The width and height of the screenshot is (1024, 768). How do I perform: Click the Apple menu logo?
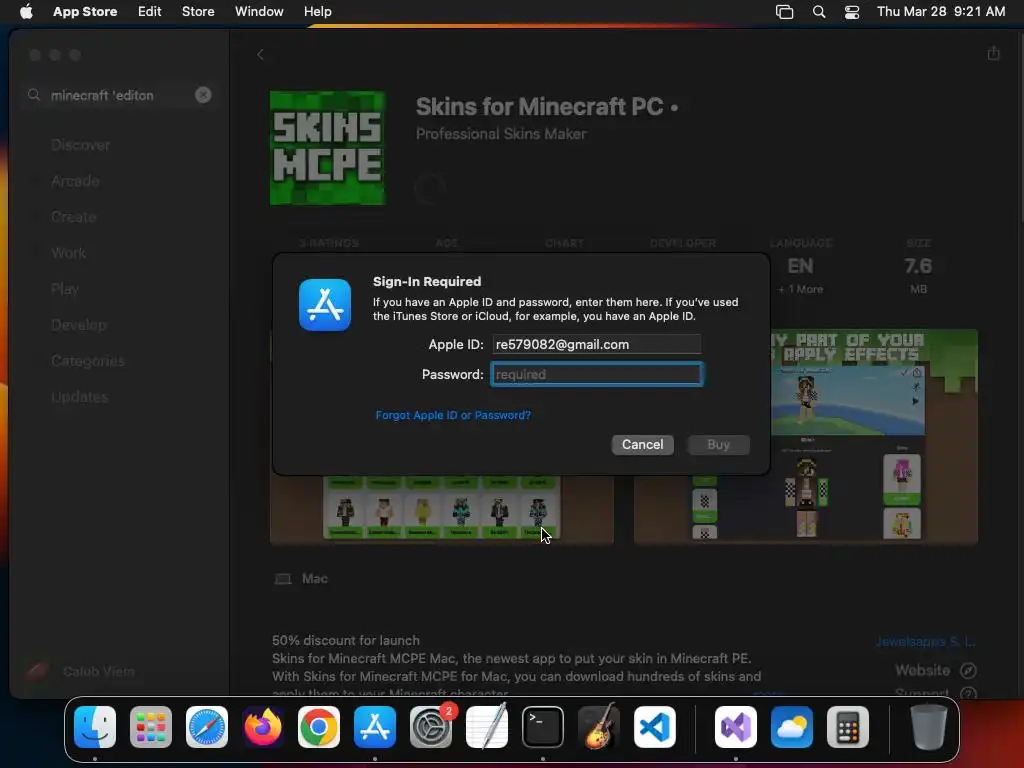coord(26,12)
